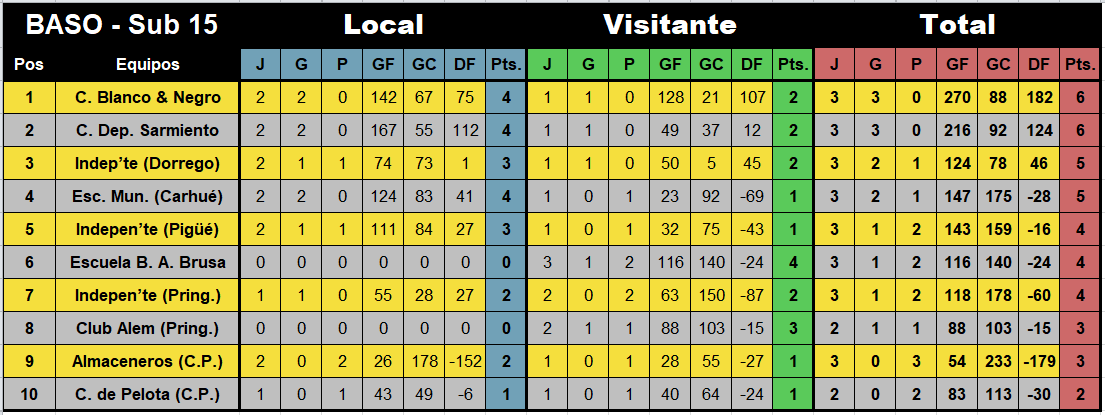This screenshot has height=415, width=1105.
Task: Select the C. Dep. Sarmiento team cell
Action: 147,130
